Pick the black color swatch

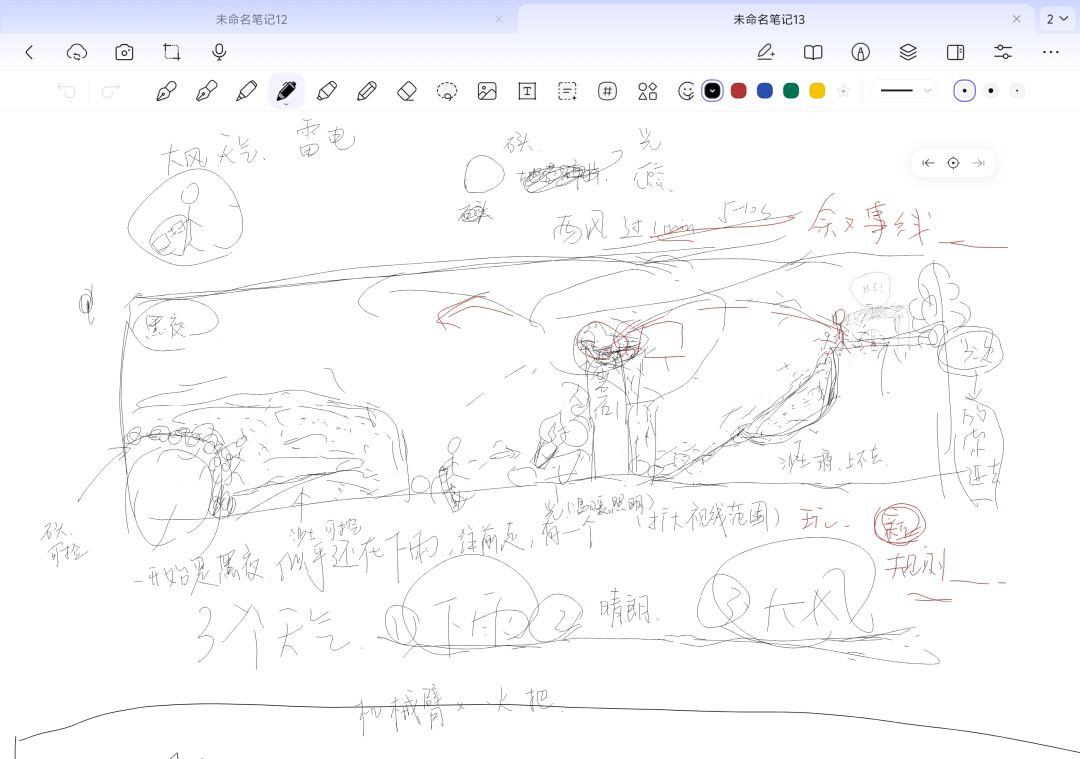click(x=712, y=91)
